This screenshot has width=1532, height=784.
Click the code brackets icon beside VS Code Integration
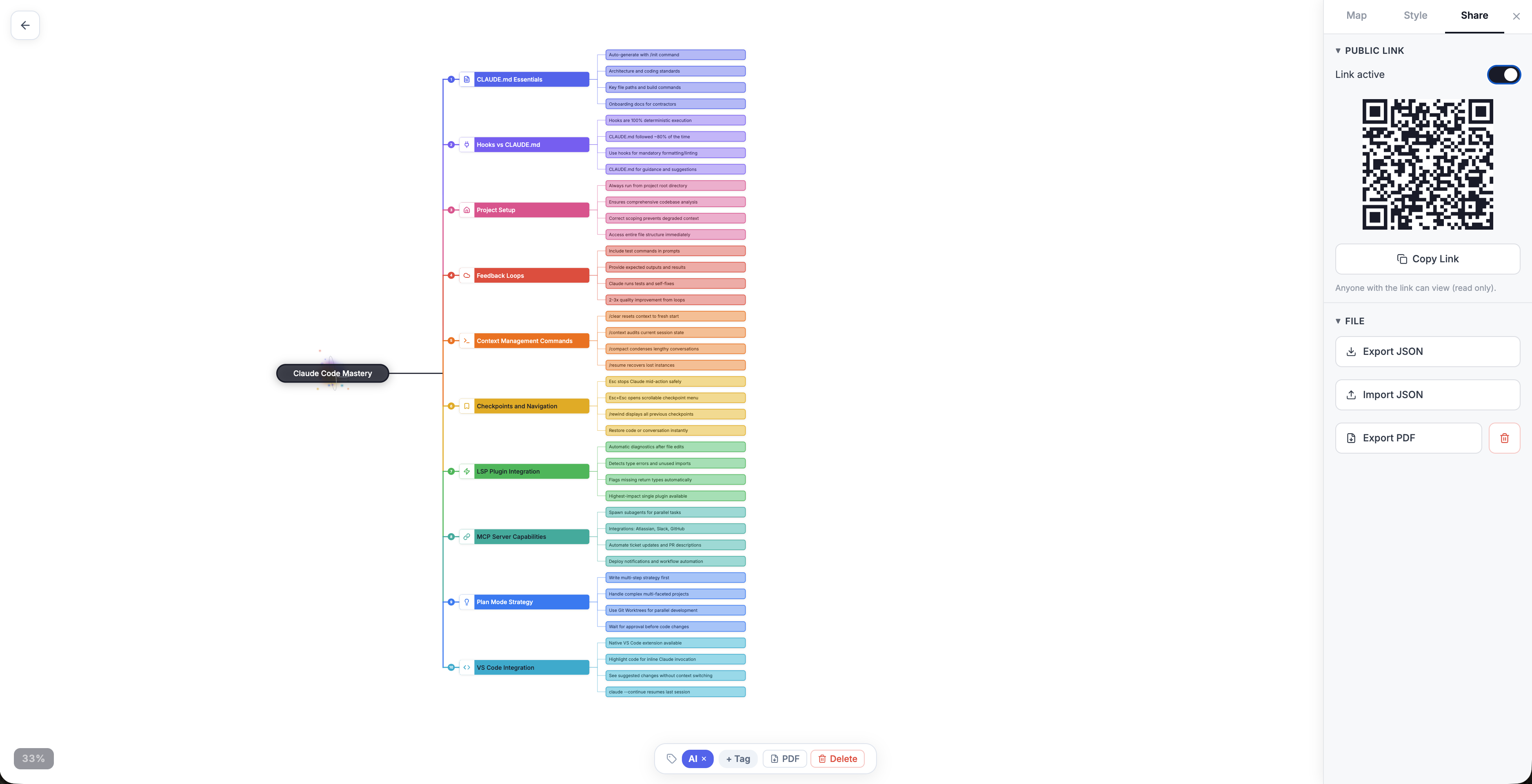click(x=467, y=667)
